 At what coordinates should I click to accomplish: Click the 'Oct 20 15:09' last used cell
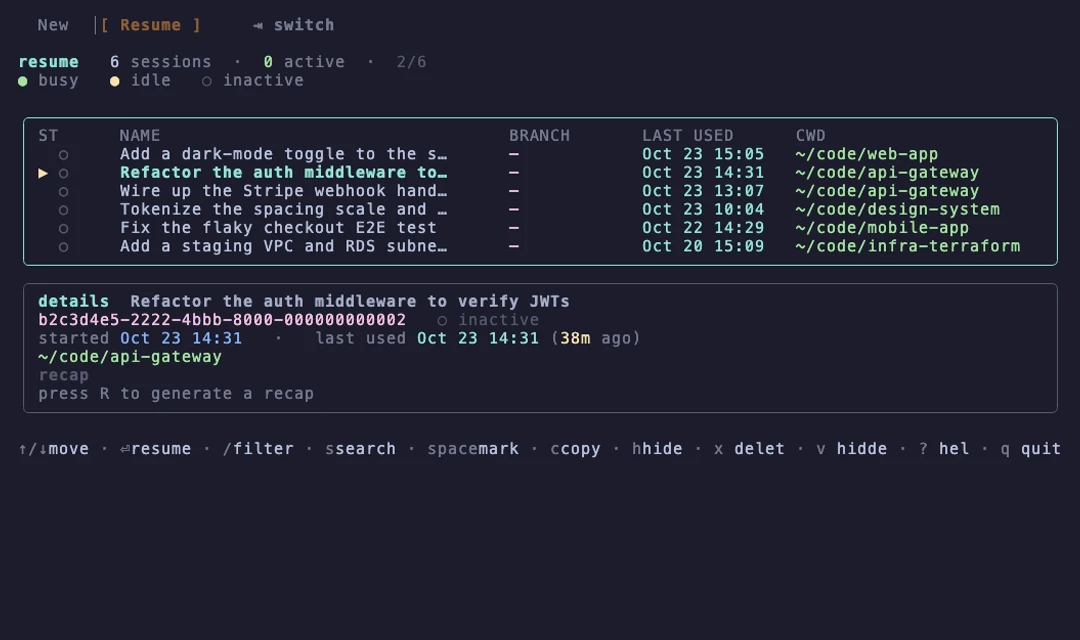703,247
